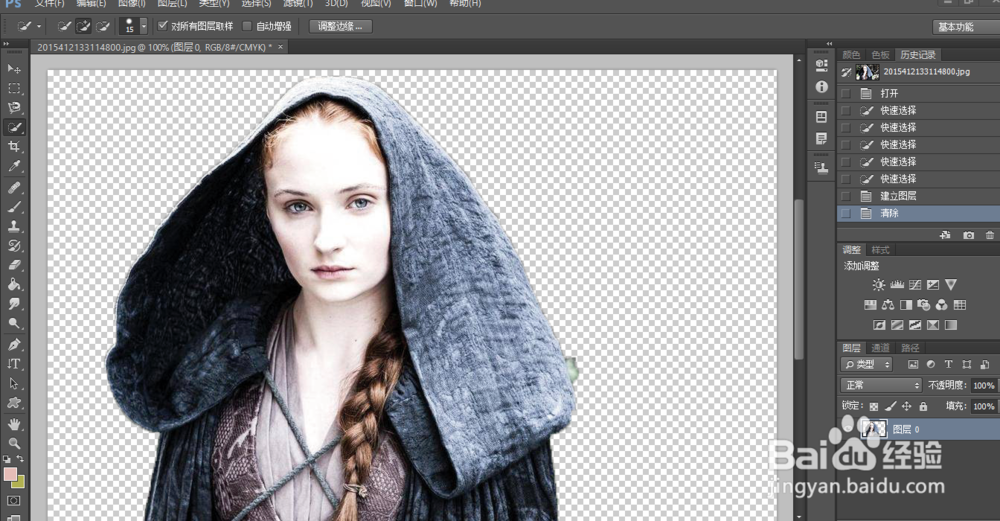The width and height of the screenshot is (1000, 521).
Task: Toggle lock position
Action: pyautogui.click(x=906, y=406)
